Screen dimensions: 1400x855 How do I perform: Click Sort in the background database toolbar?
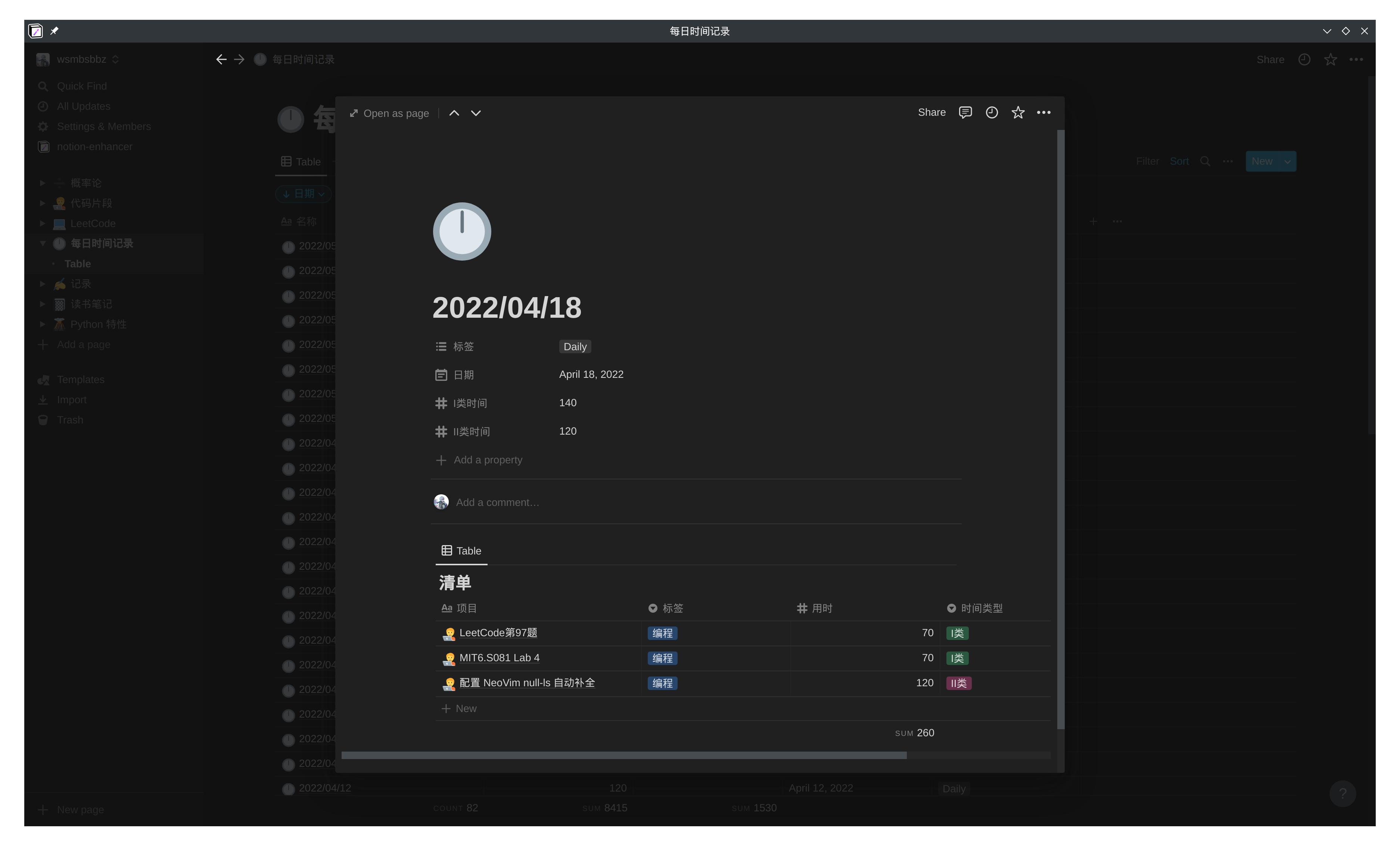click(1179, 161)
